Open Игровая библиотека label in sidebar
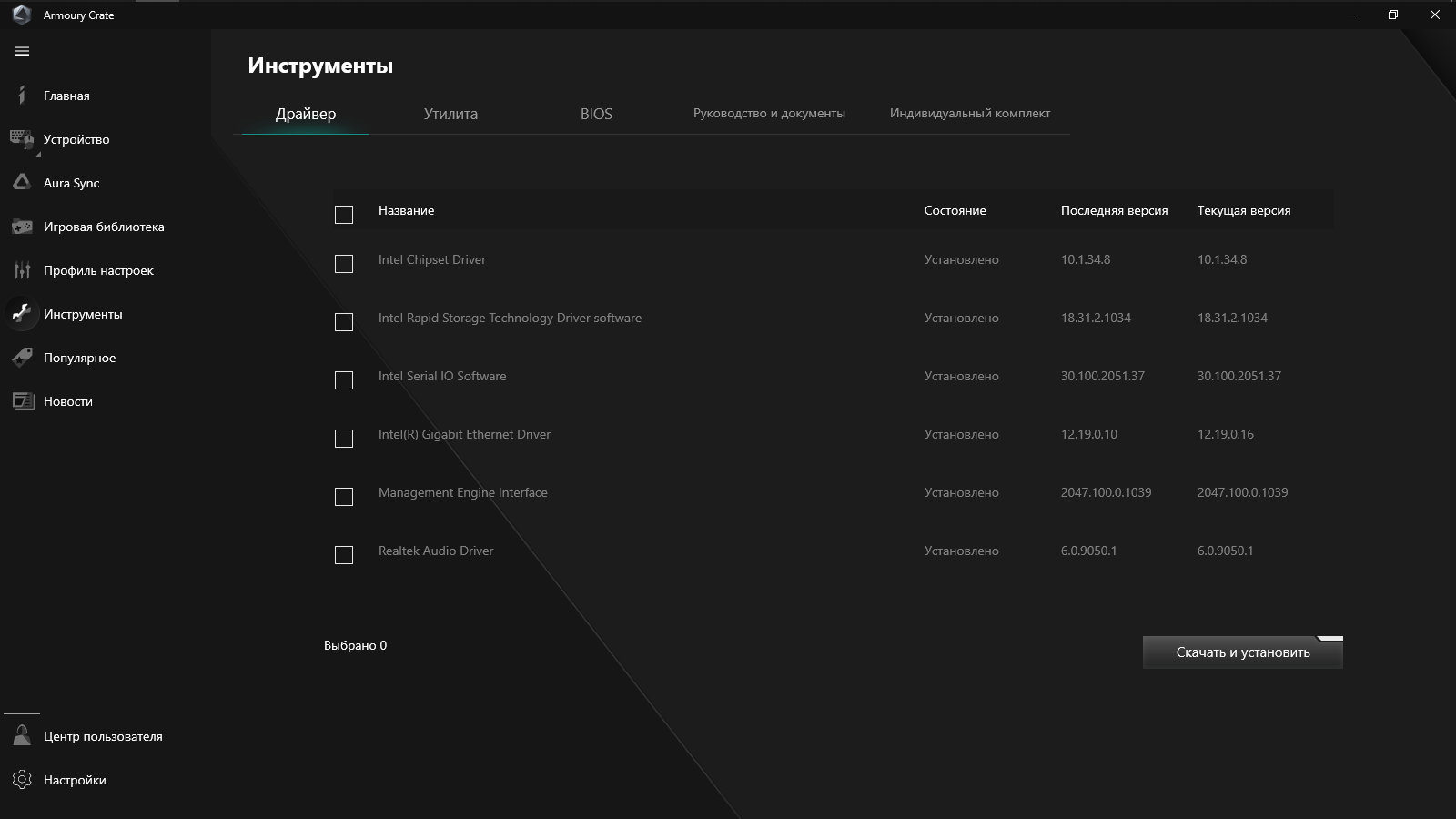Screen dimensions: 1456x819 click(x=104, y=227)
